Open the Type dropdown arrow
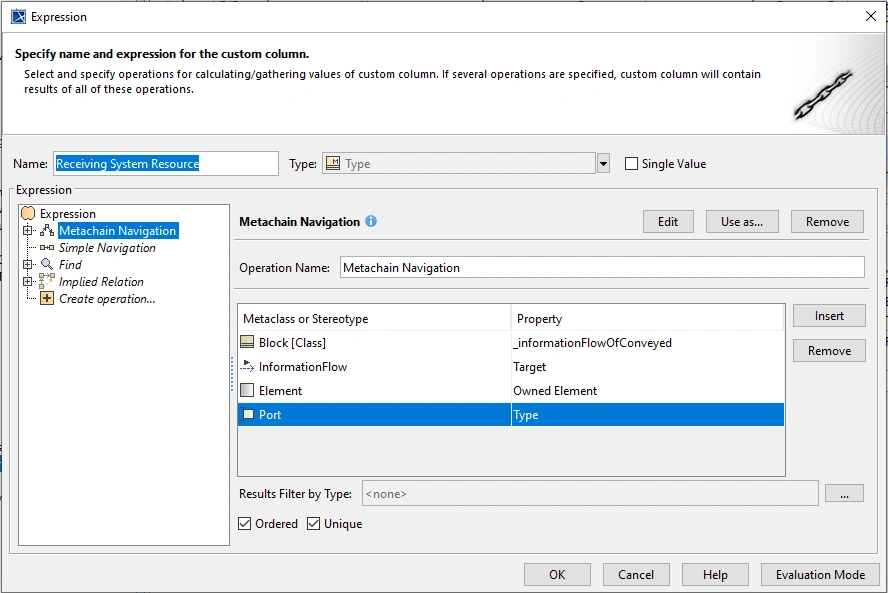 603,164
